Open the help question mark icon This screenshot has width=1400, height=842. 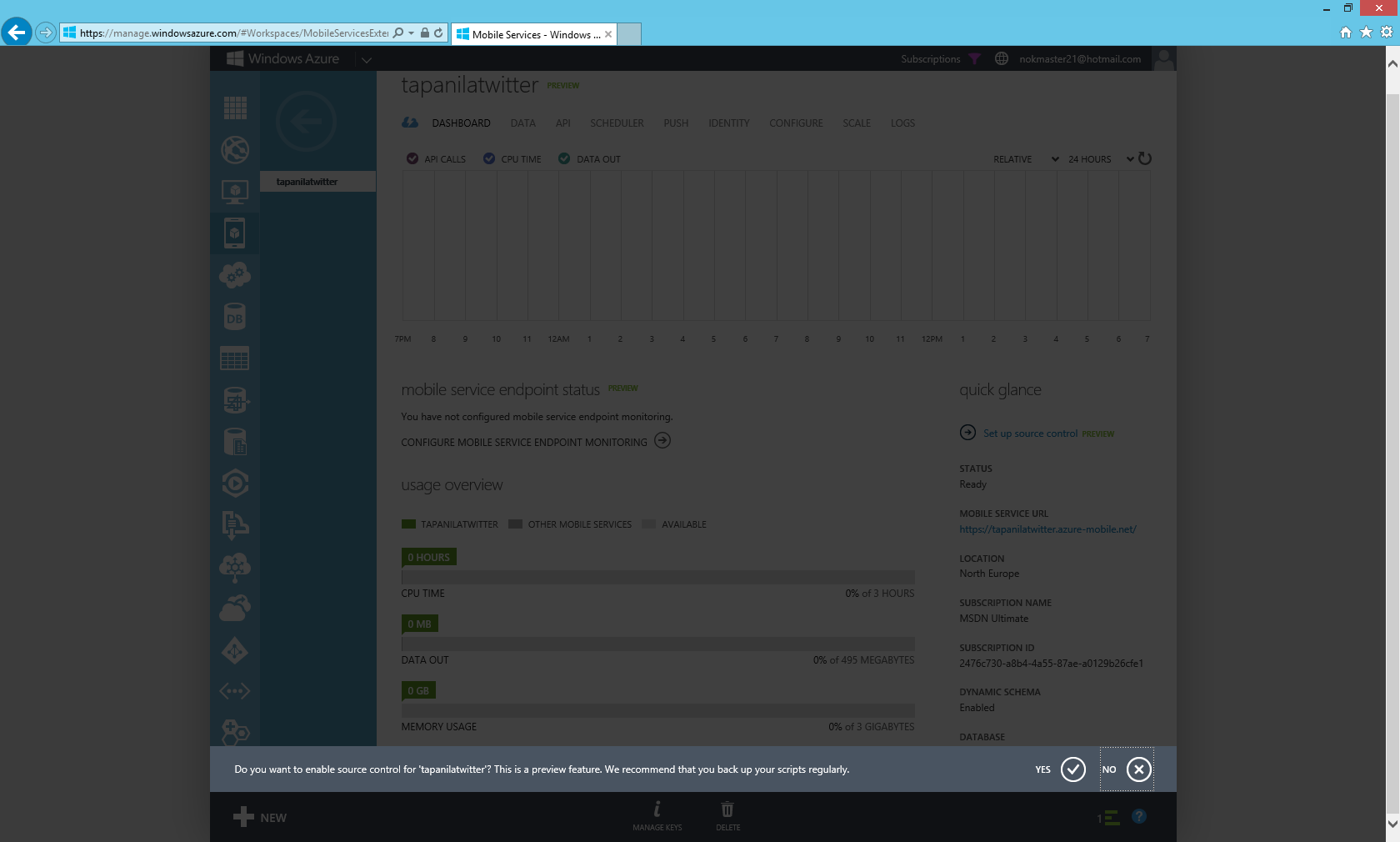(1139, 816)
